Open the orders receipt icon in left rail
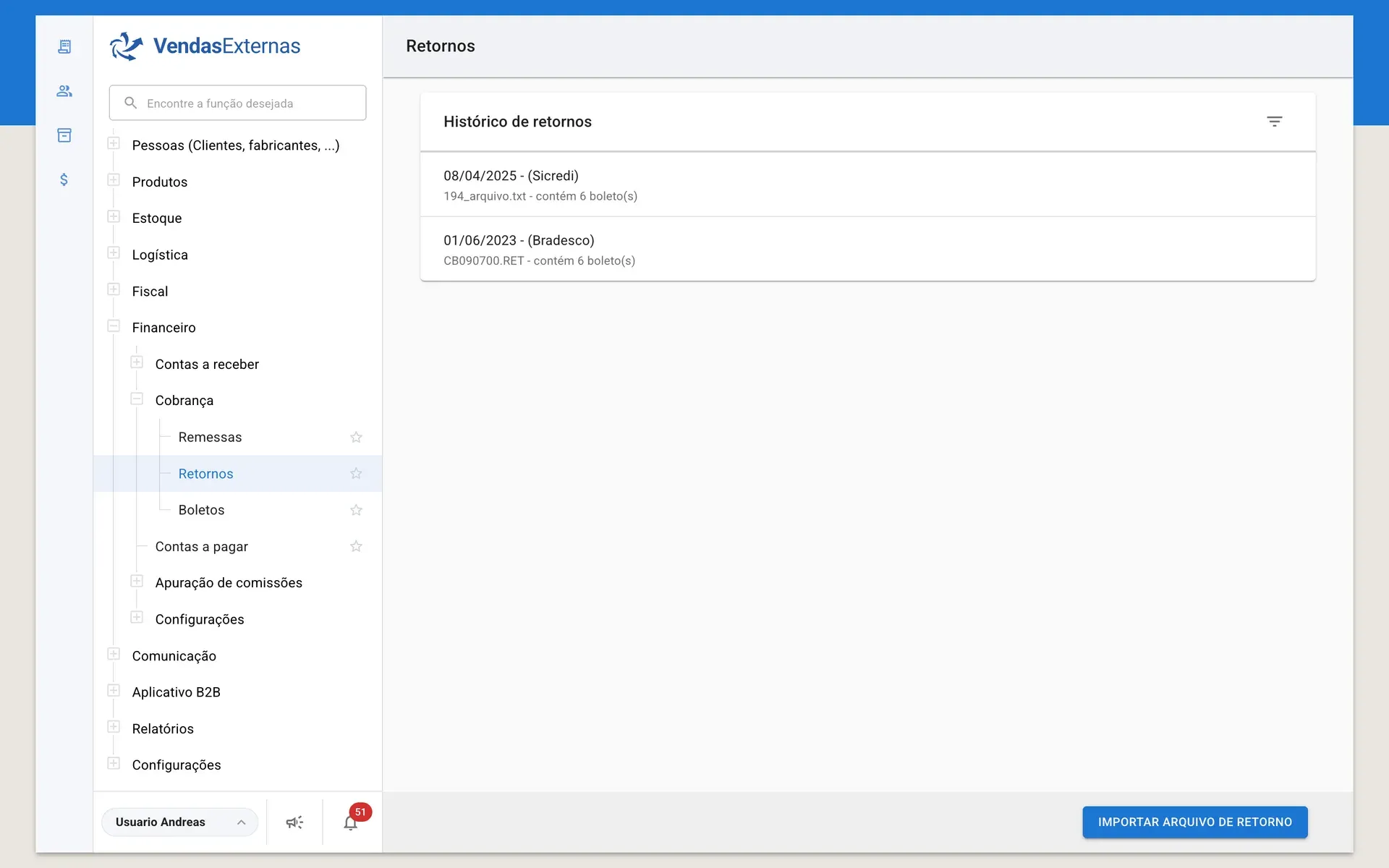Screen dimensions: 1389x868 pos(64,47)
